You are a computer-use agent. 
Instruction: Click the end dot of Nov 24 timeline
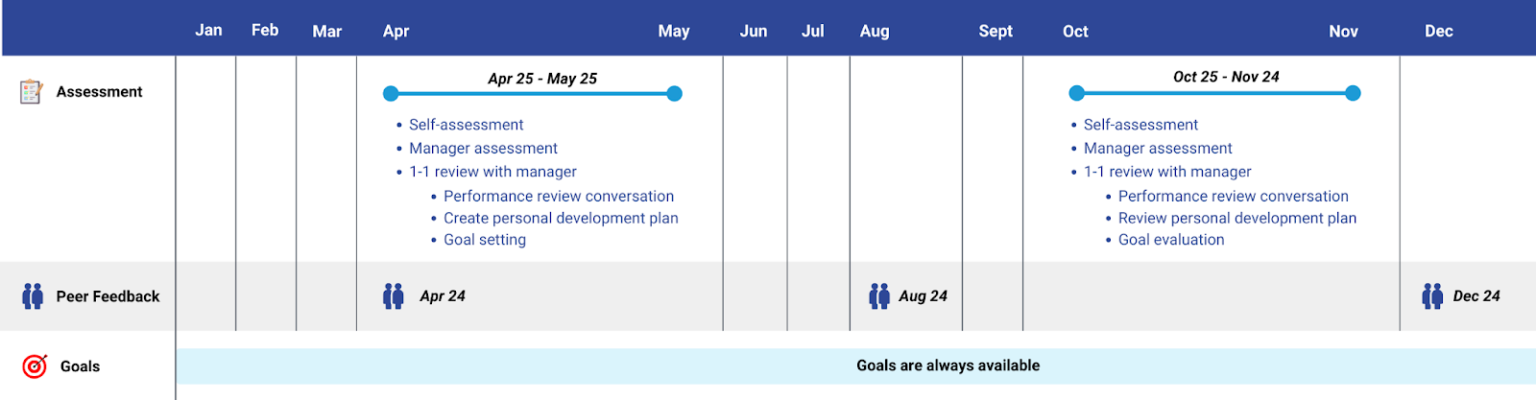click(x=1353, y=94)
